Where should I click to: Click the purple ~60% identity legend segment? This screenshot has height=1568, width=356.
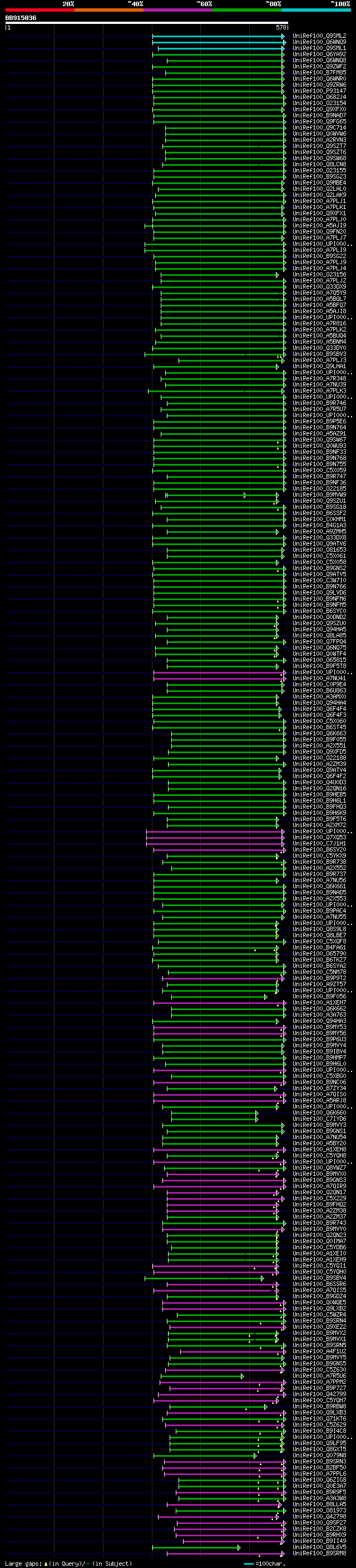pyautogui.click(x=177, y=10)
